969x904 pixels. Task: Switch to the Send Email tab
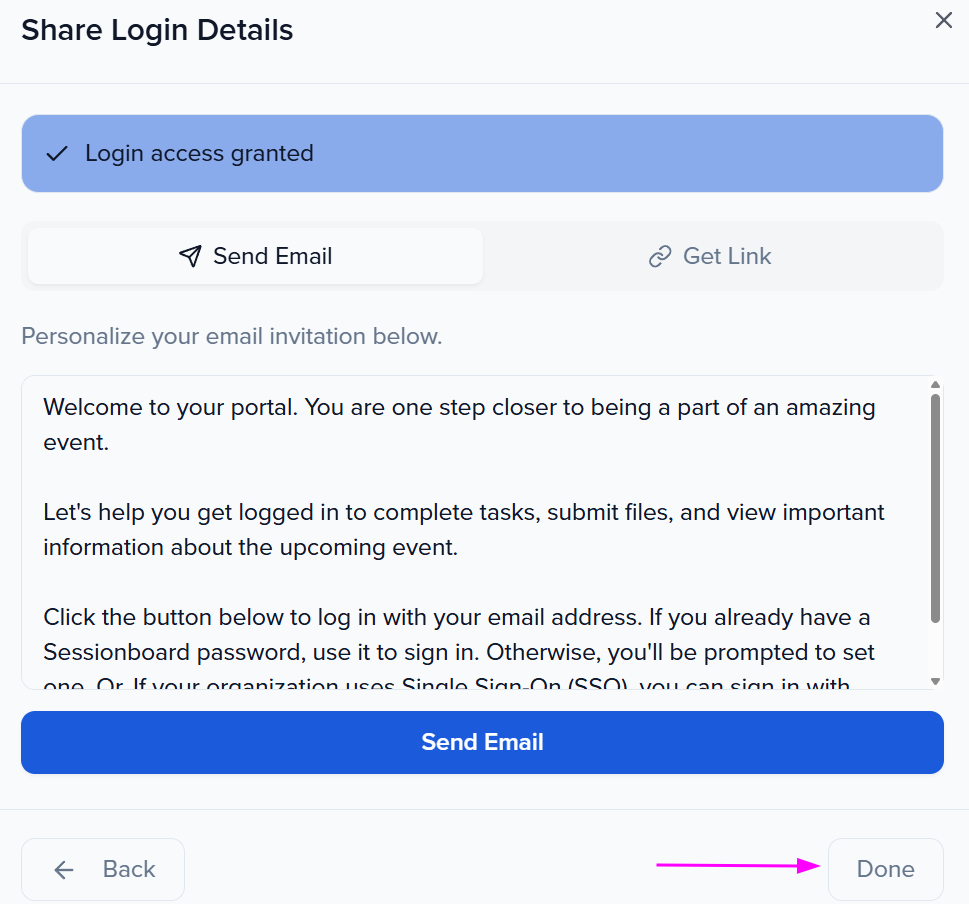tap(255, 256)
